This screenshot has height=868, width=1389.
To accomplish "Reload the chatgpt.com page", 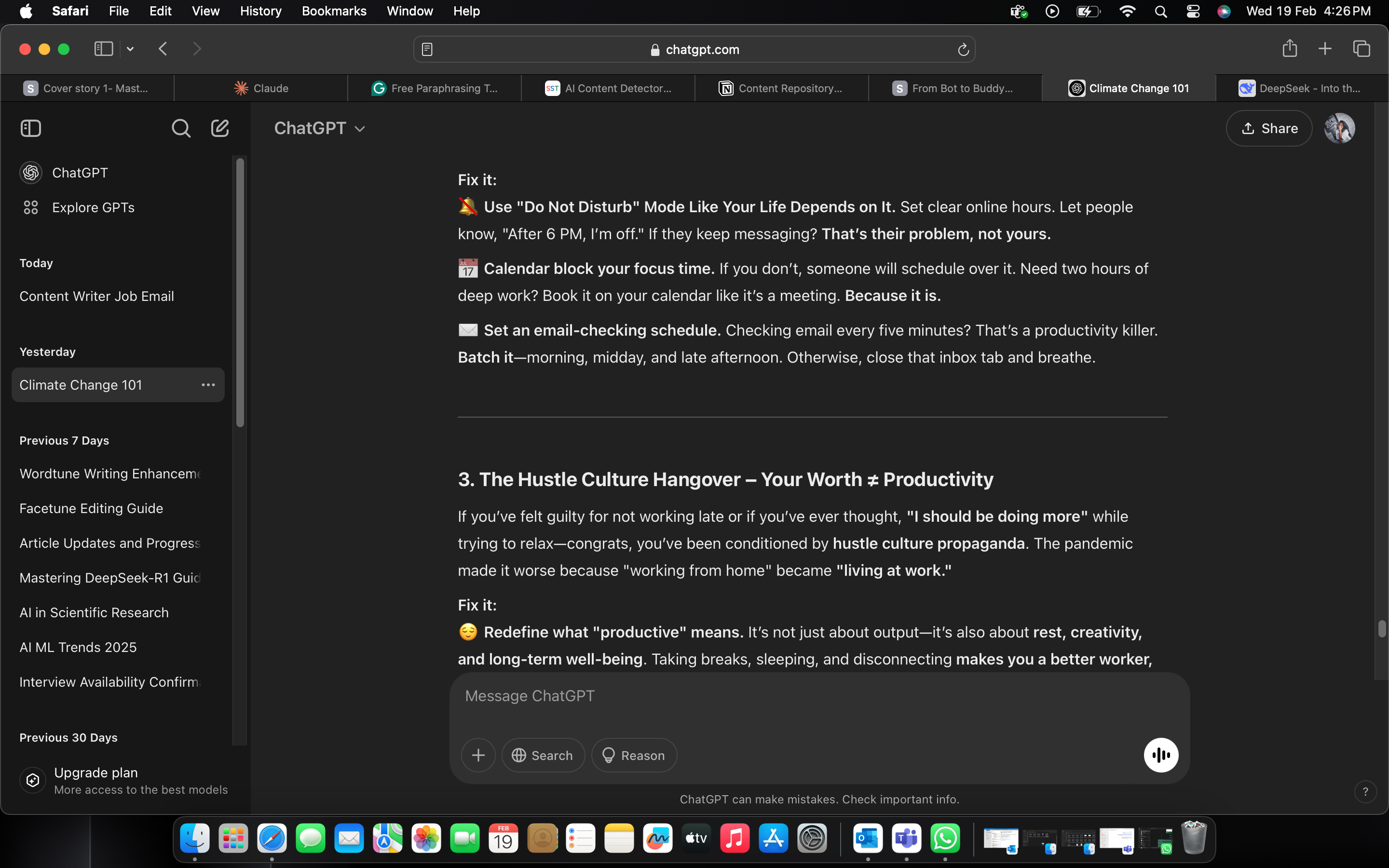I will [x=963, y=50].
